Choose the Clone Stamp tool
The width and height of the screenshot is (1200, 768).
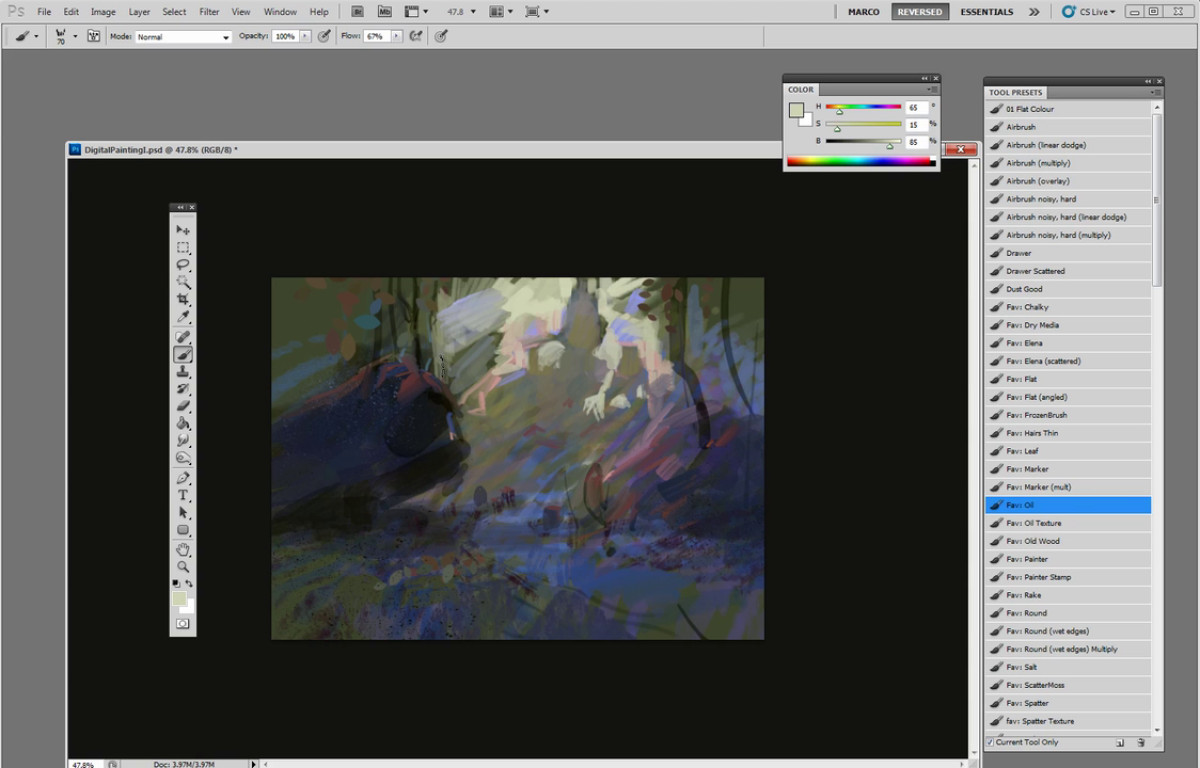(183, 372)
